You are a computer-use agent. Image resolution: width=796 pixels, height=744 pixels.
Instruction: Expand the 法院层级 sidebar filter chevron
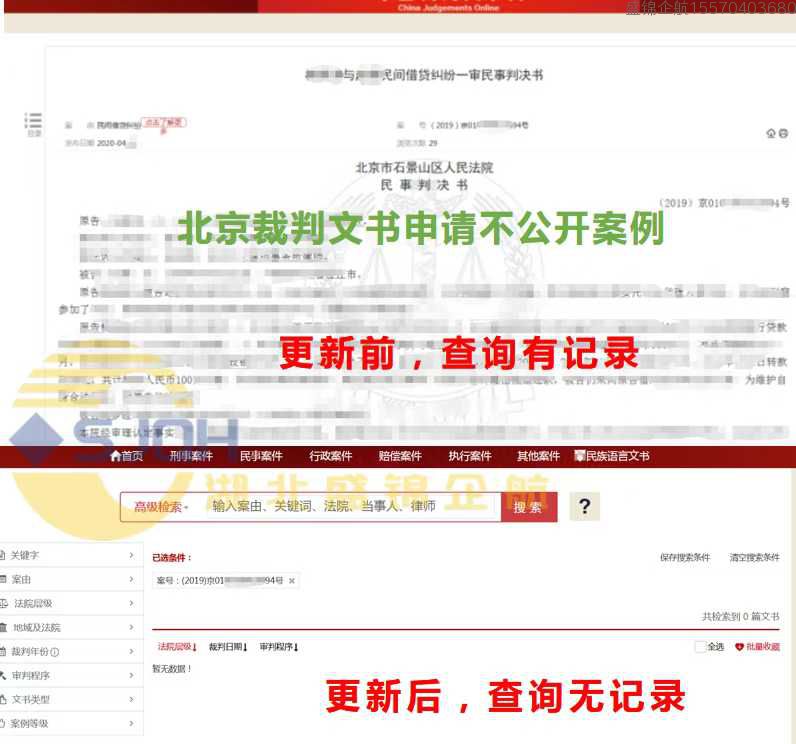point(131,603)
